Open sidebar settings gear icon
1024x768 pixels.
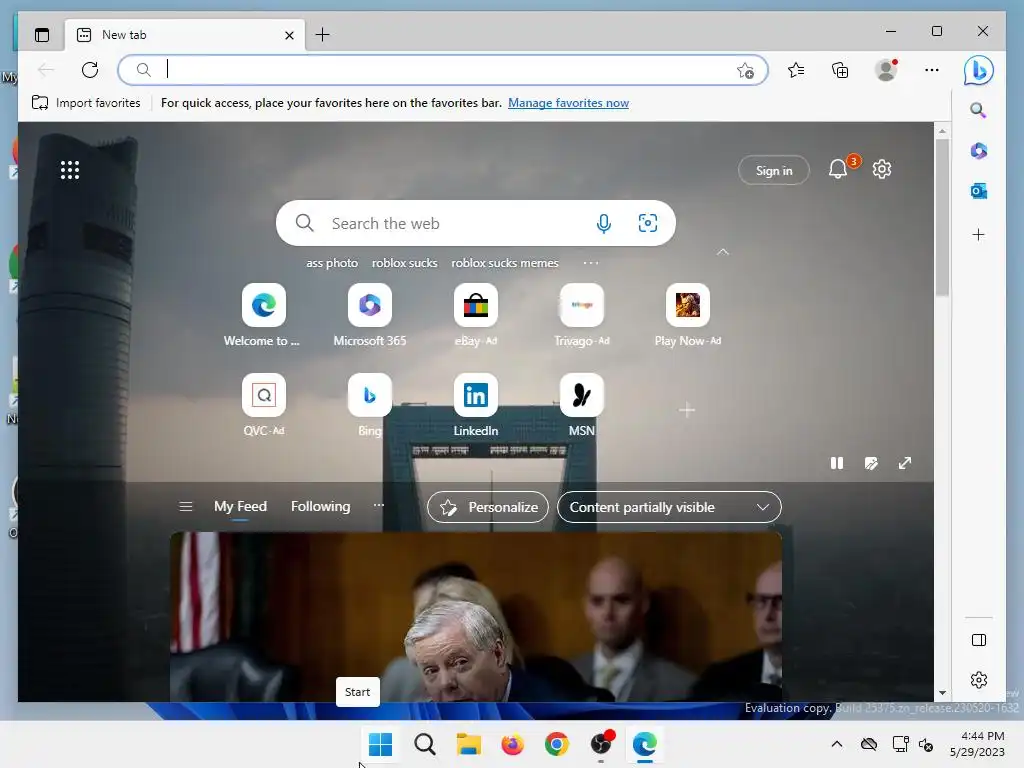pos(979,680)
